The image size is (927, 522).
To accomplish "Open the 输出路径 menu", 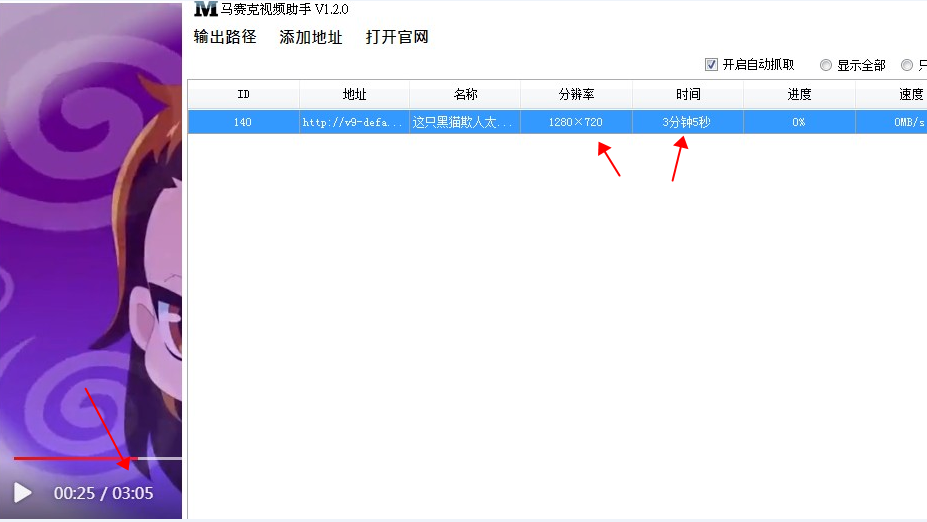I will click(x=225, y=37).
